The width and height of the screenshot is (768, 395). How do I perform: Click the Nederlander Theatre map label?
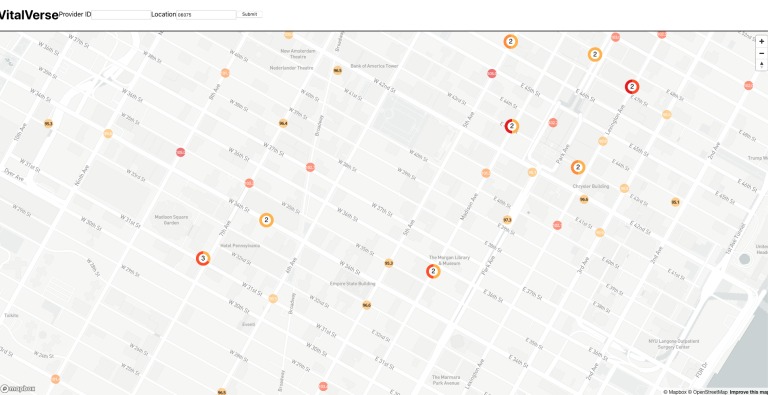(x=291, y=68)
